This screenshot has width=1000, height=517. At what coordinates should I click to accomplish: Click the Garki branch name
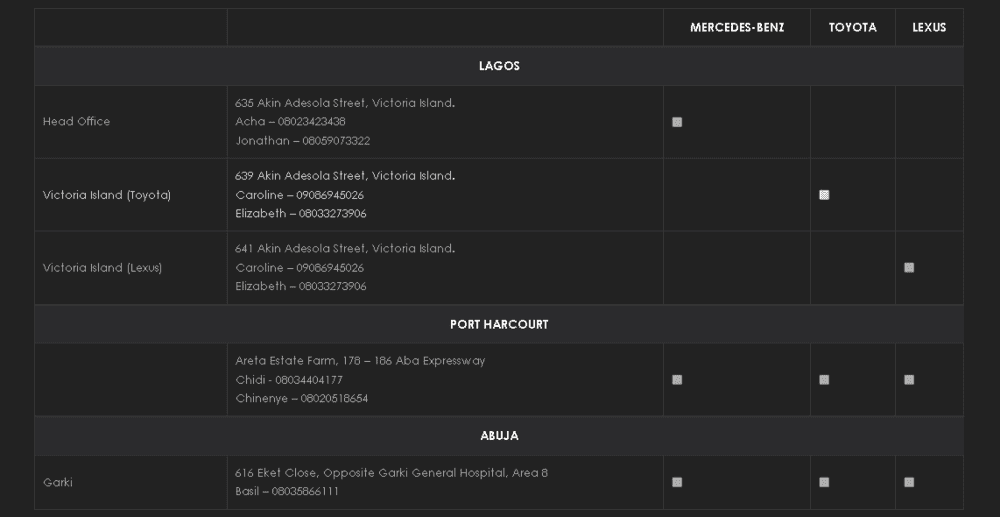[58, 482]
